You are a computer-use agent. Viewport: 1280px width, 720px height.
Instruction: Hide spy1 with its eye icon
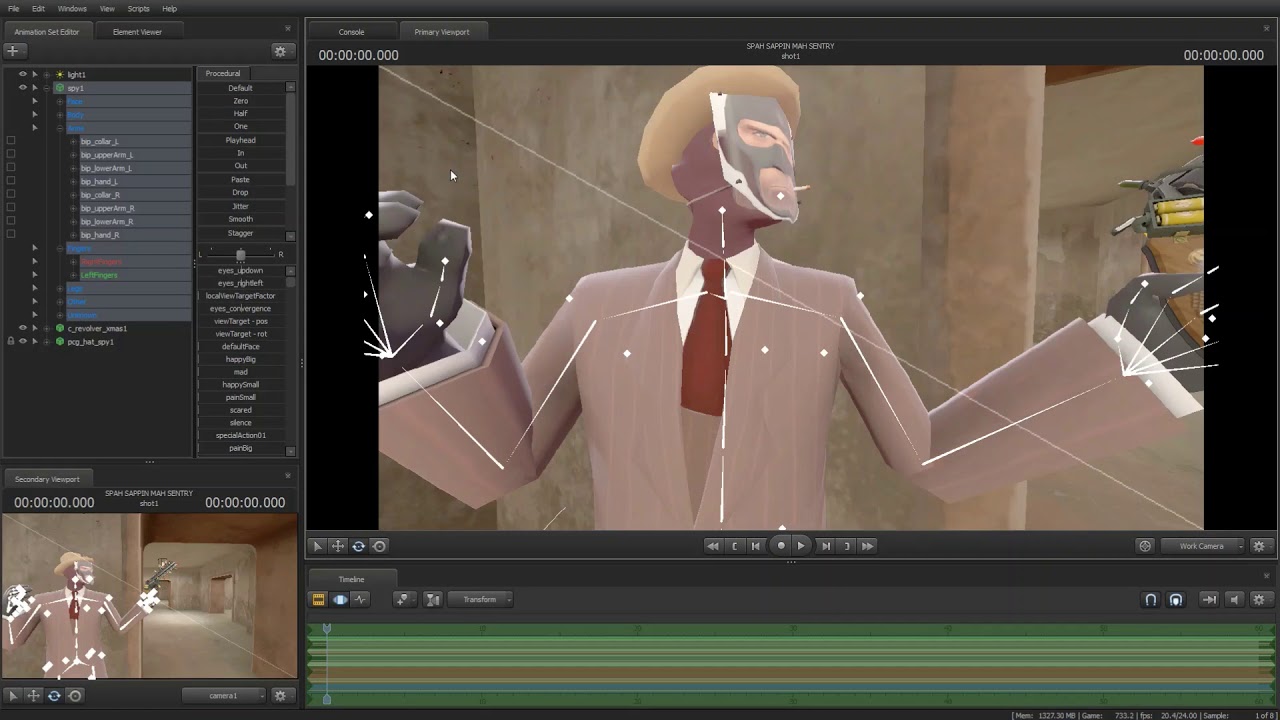[x=23, y=88]
